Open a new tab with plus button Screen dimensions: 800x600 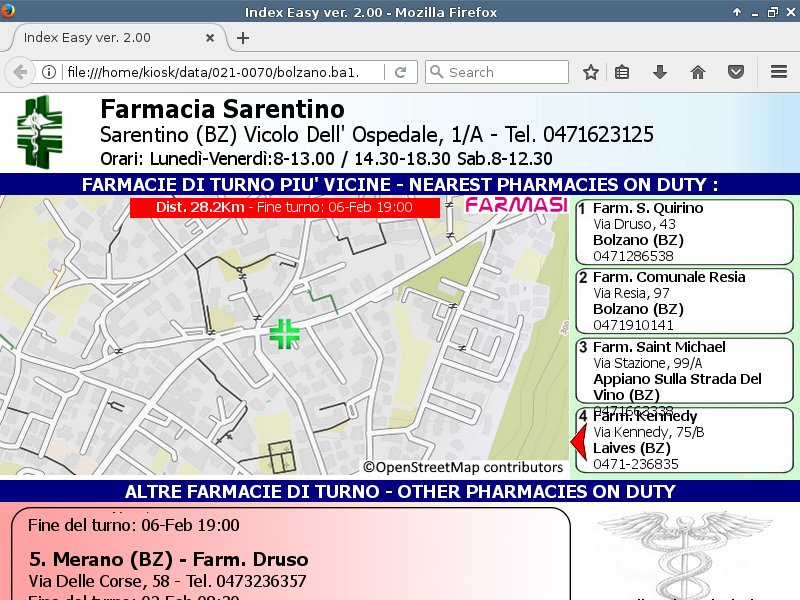(x=243, y=38)
